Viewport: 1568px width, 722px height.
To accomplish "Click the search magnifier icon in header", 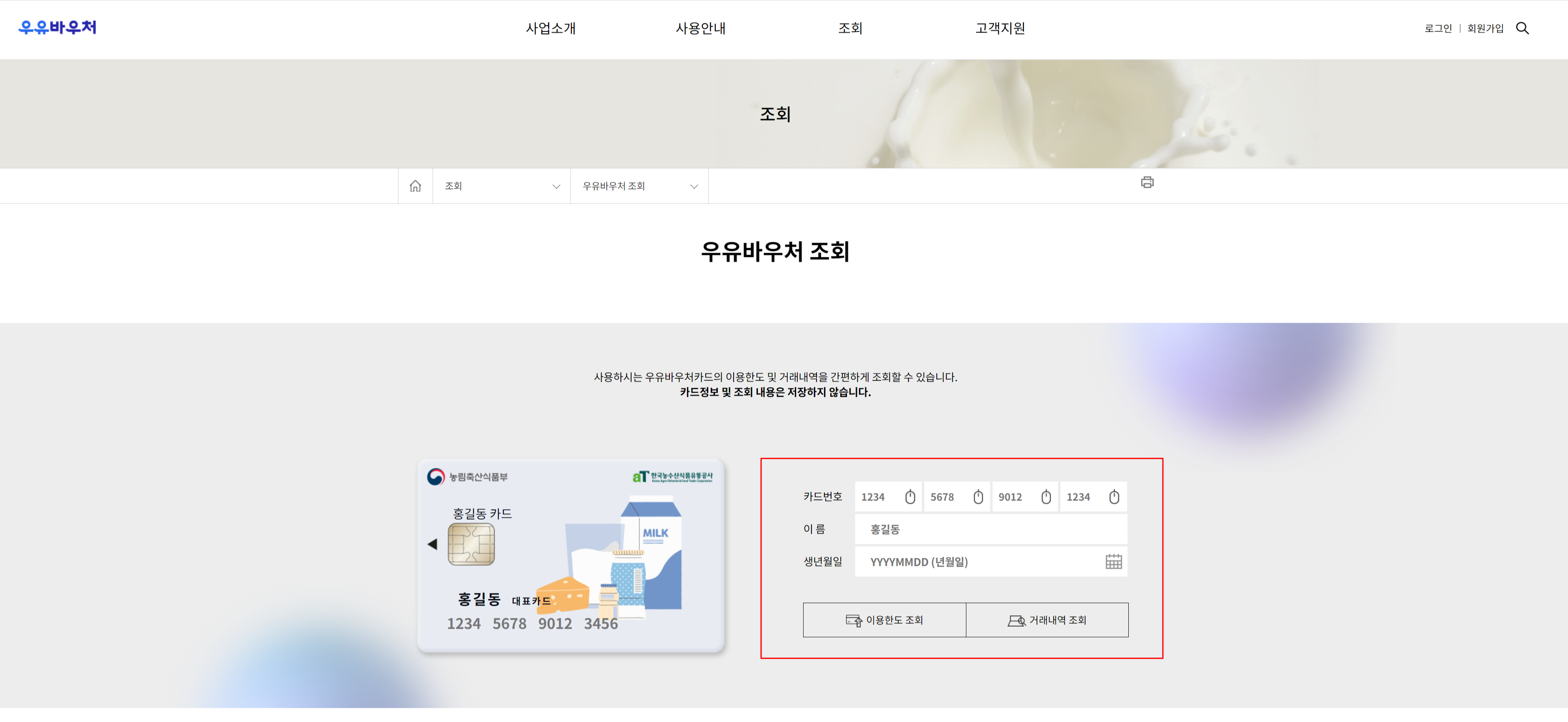I will tap(1522, 28).
